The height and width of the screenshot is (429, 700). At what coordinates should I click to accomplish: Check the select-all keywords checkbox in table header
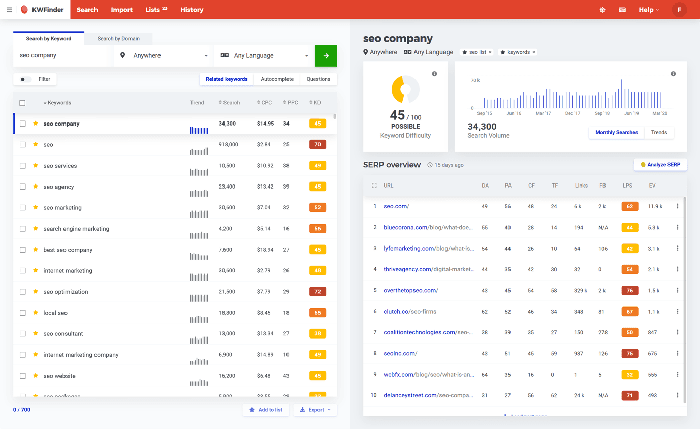pos(22,102)
